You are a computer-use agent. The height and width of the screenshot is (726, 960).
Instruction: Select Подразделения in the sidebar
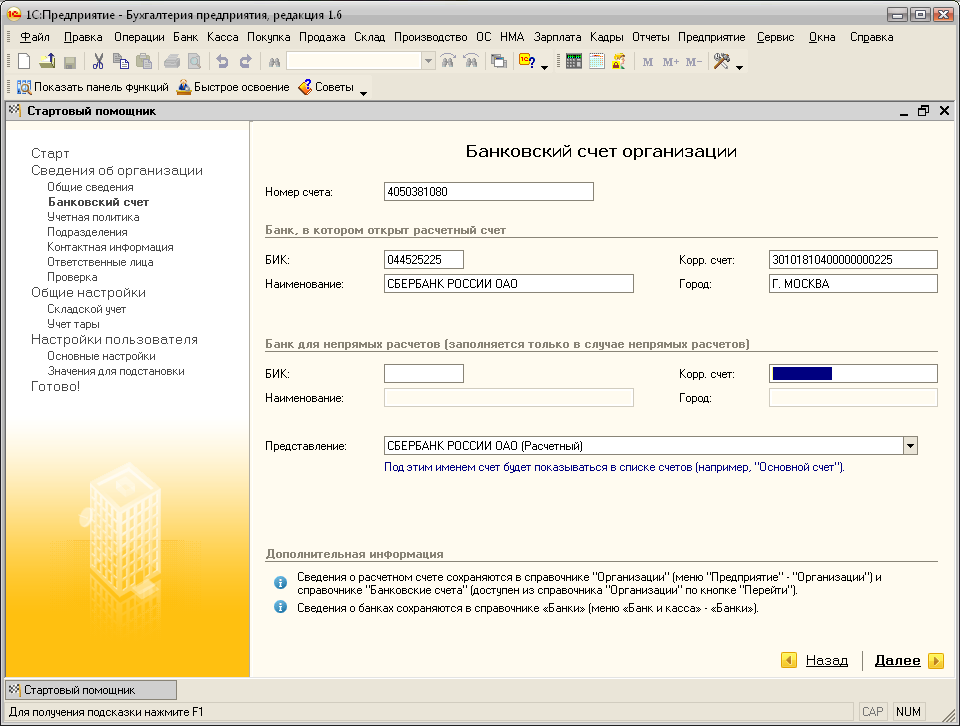pyautogui.click(x=88, y=232)
